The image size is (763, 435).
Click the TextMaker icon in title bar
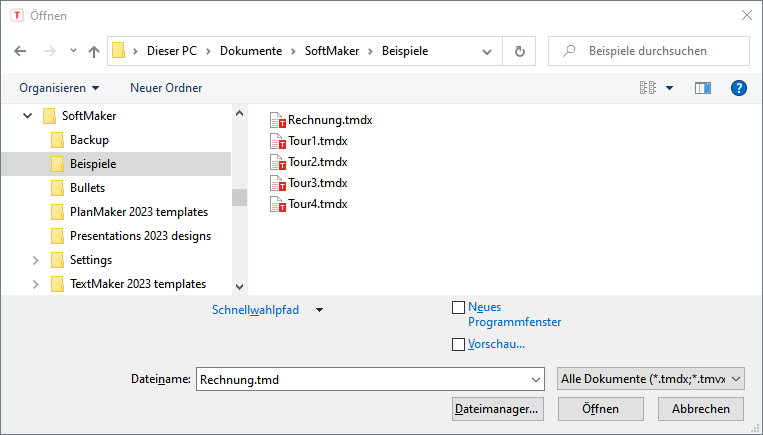pyautogui.click(x=17, y=16)
